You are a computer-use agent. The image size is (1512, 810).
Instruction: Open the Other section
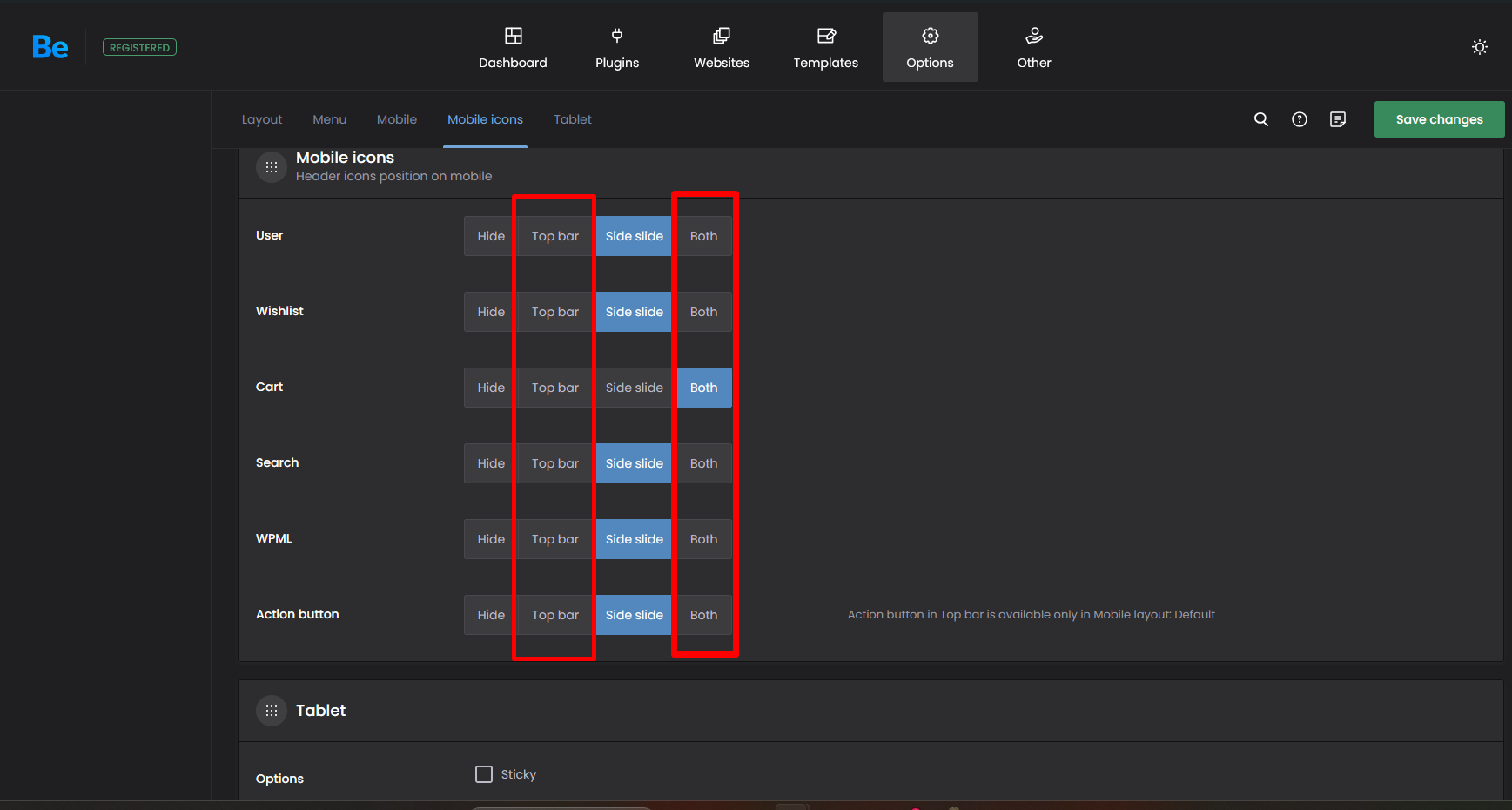[1033, 48]
